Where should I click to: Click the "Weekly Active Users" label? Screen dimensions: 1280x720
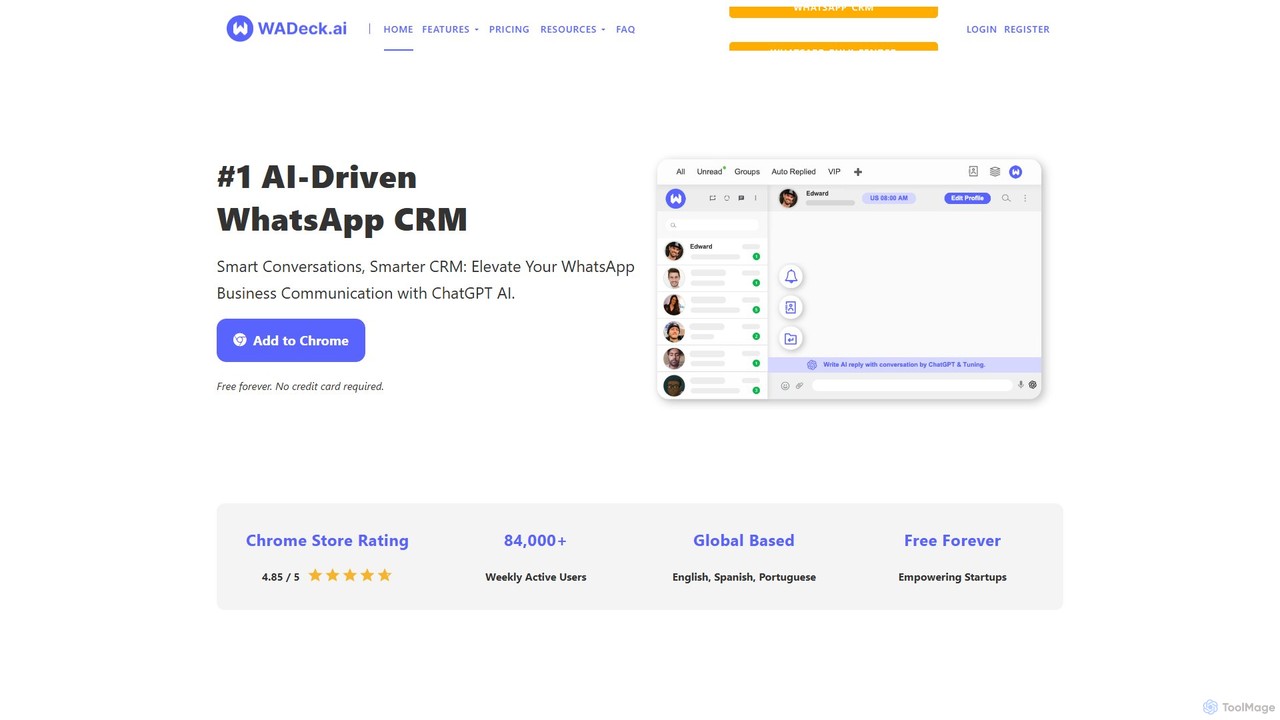click(x=536, y=577)
